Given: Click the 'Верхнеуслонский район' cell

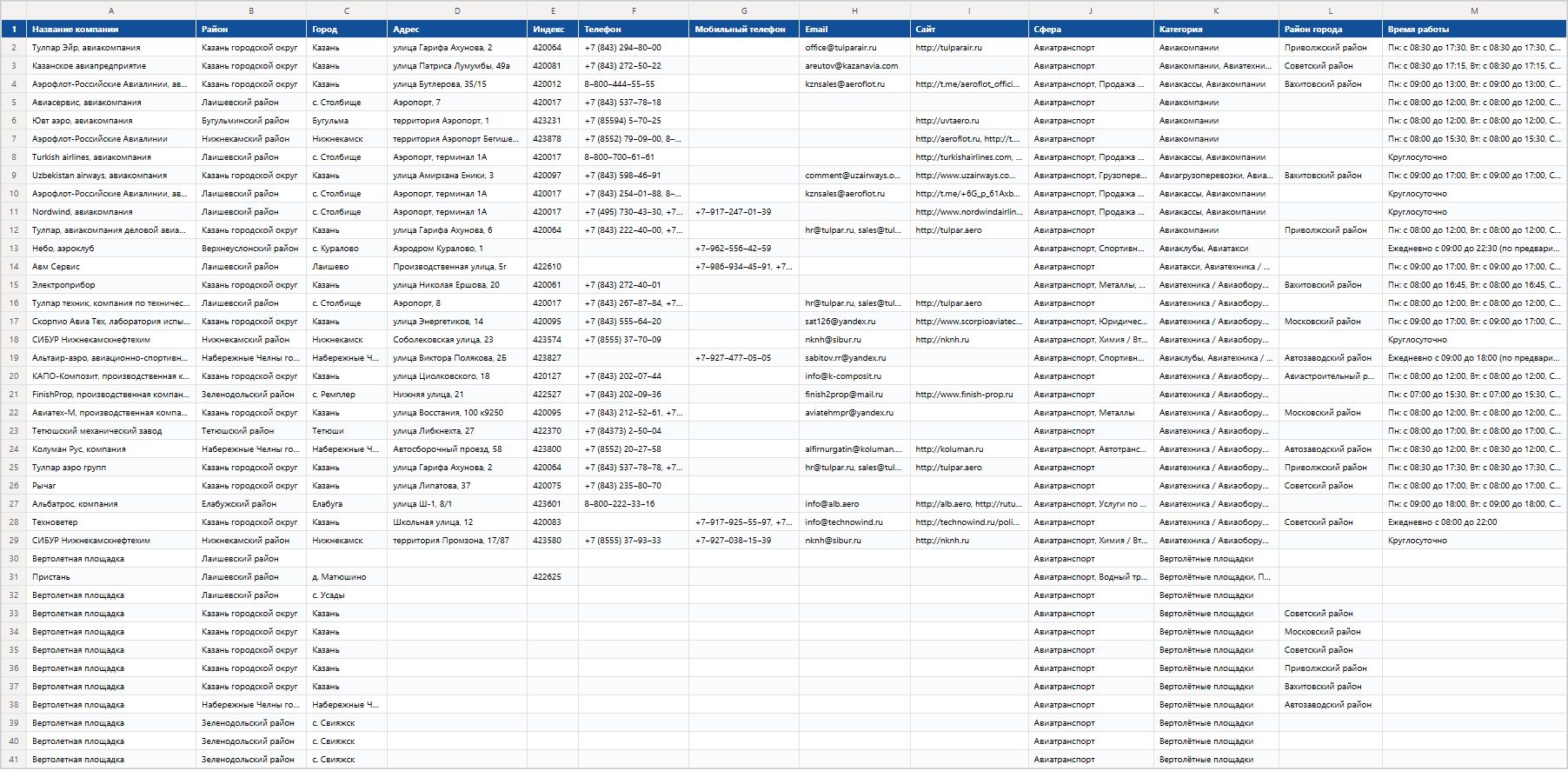Looking at the screenshot, I should point(251,249).
